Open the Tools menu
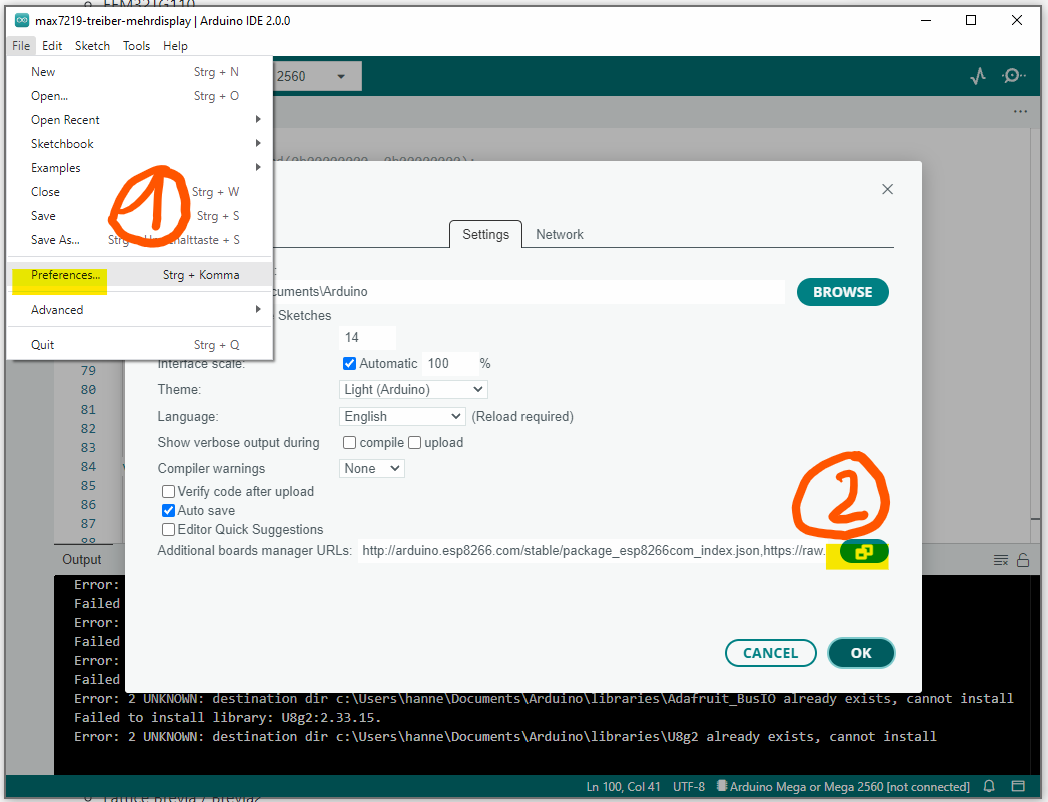 coord(136,45)
